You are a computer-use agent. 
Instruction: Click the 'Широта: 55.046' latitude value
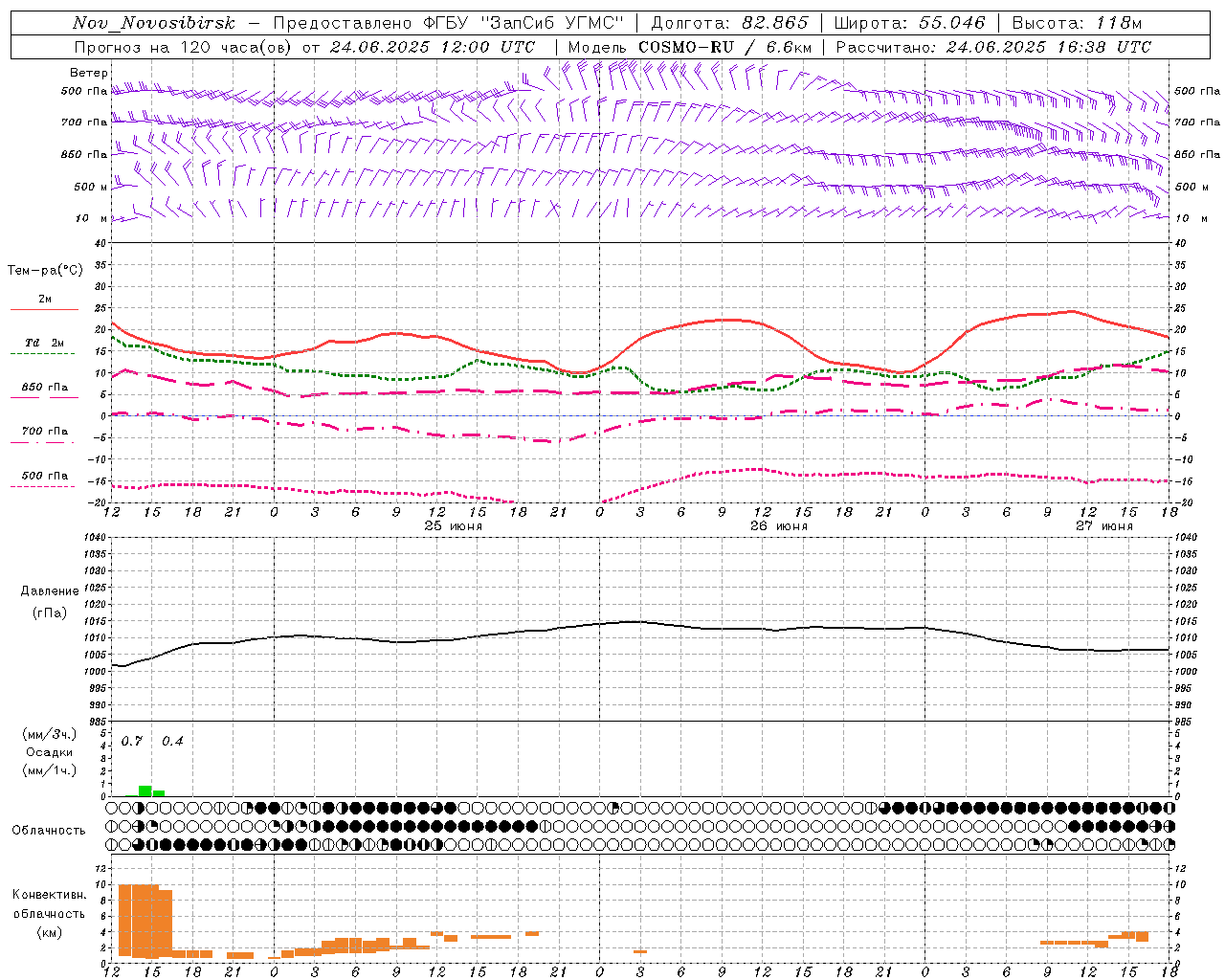coord(909,23)
